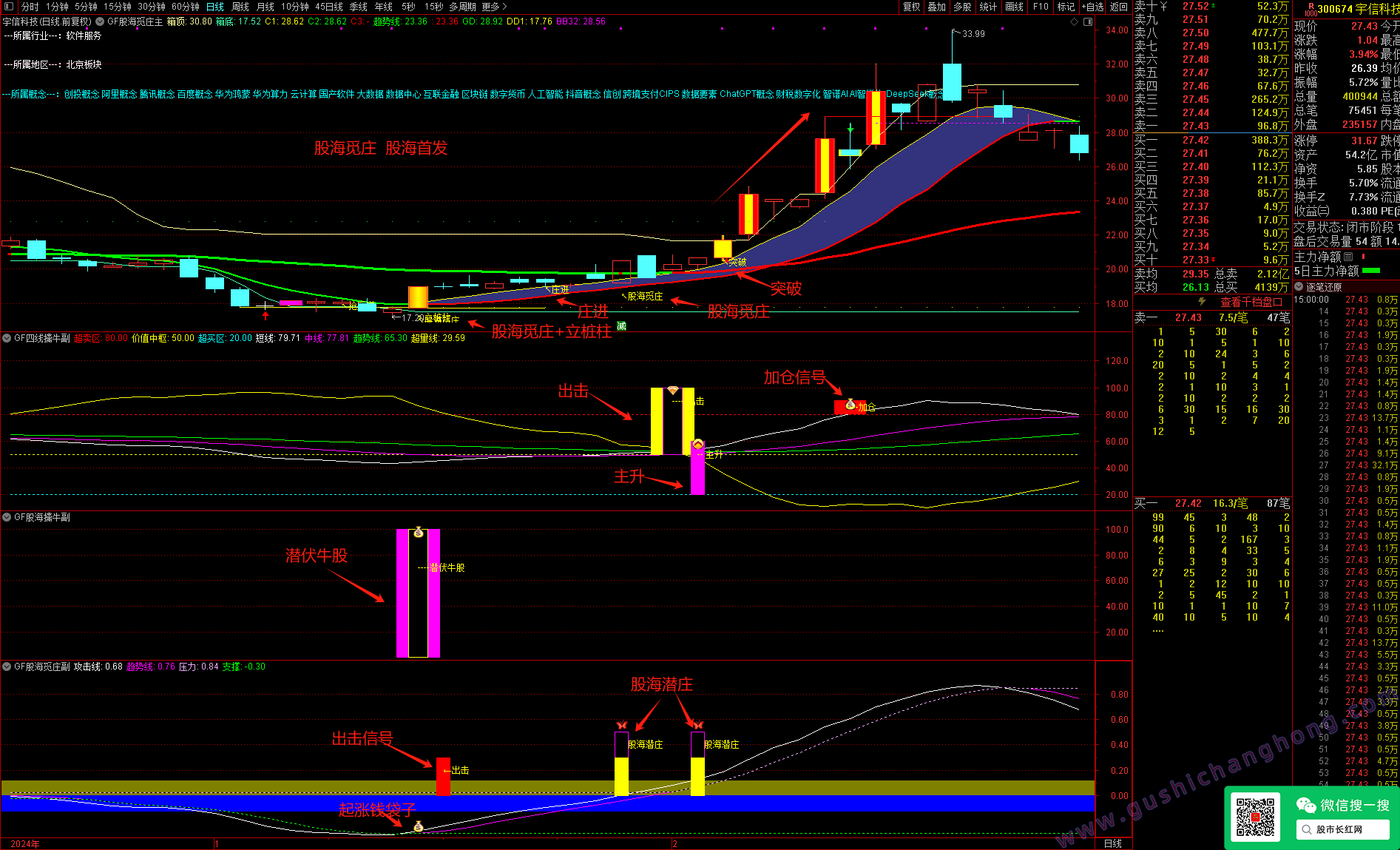
Task: Switch to 周线 weekly chart
Action: pyautogui.click(x=240, y=7)
